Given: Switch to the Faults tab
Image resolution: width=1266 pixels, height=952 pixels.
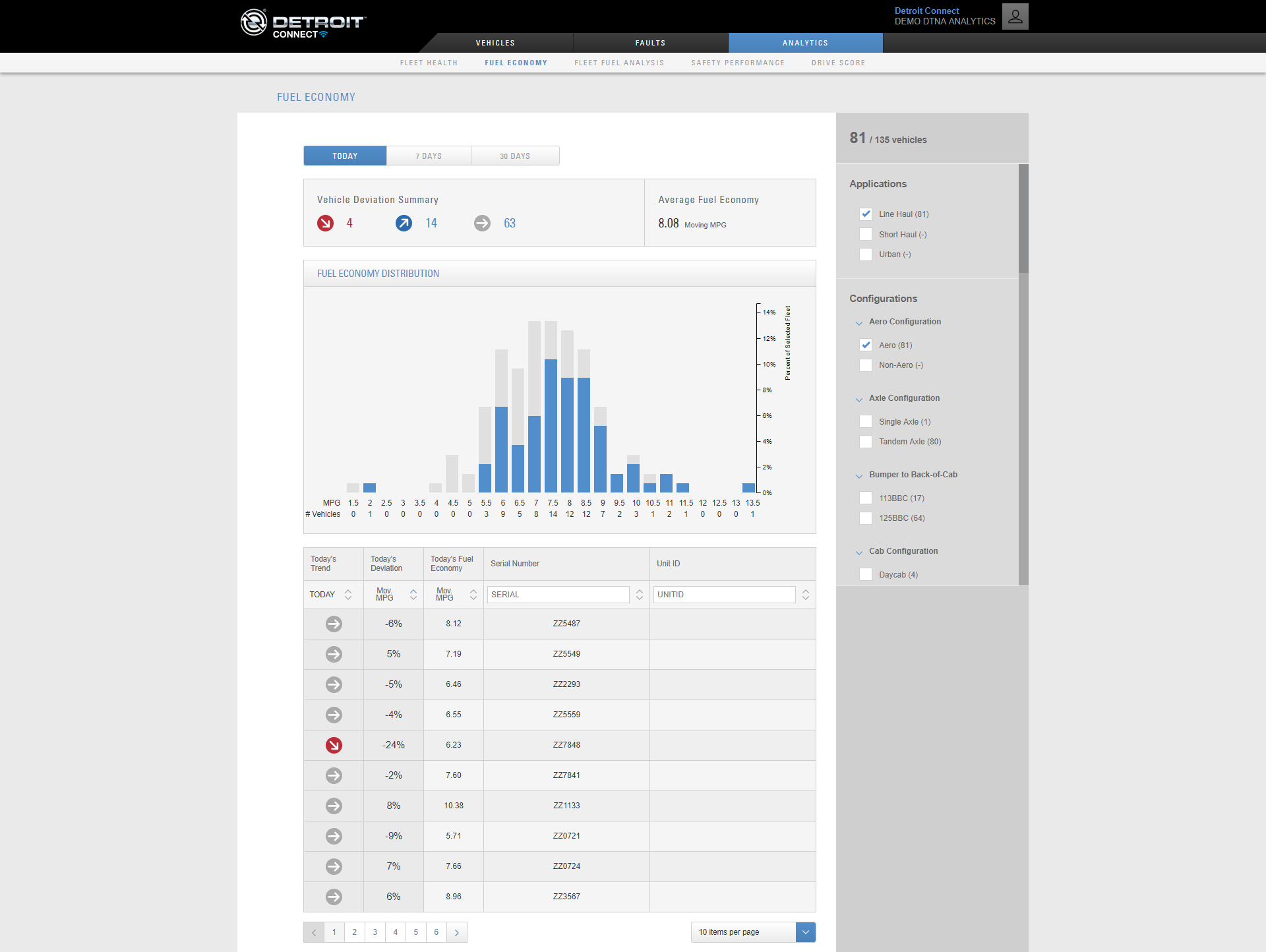Looking at the screenshot, I should [650, 43].
